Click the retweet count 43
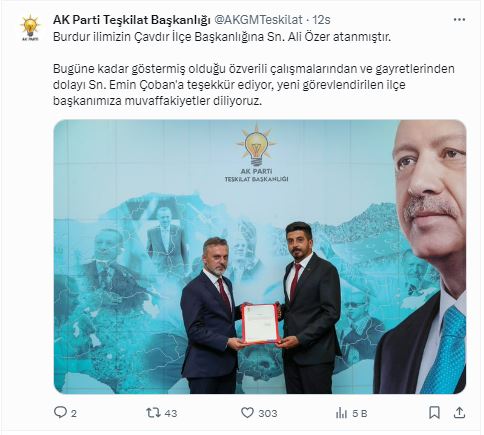The width and height of the screenshot is (484, 435). click(171, 413)
